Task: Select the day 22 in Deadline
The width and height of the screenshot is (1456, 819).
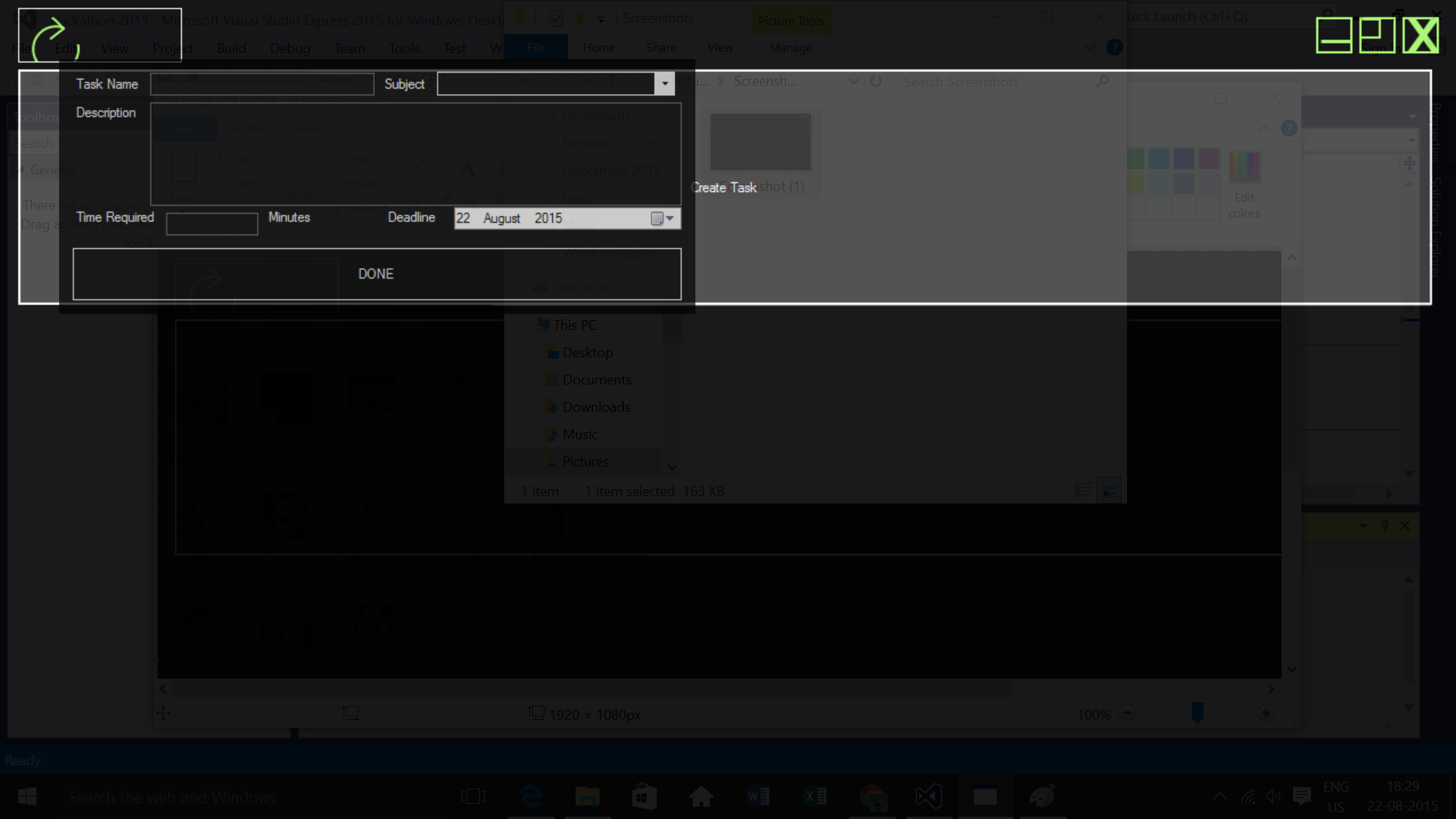Action: point(463,218)
